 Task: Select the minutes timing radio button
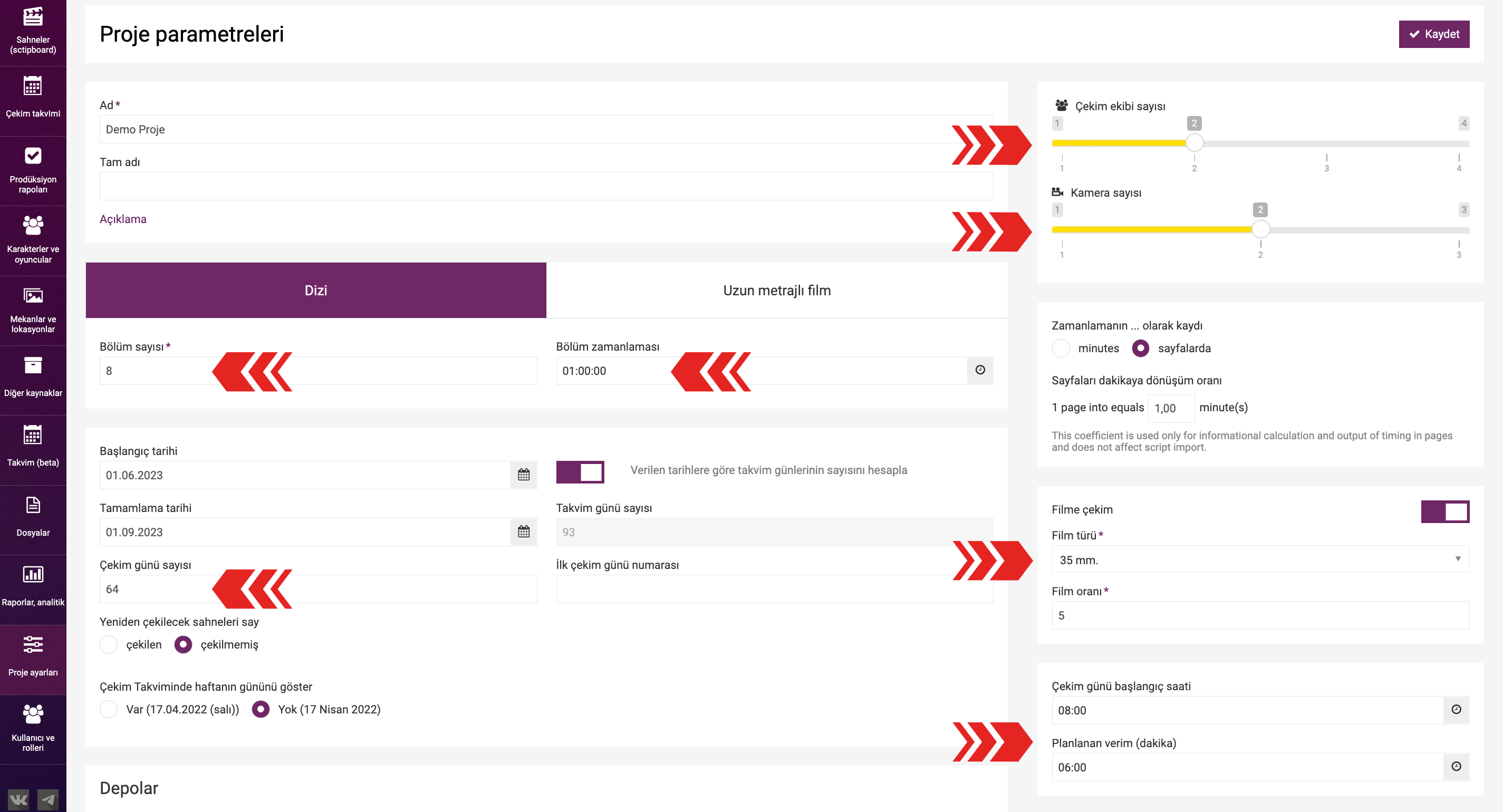(1060, 348)
